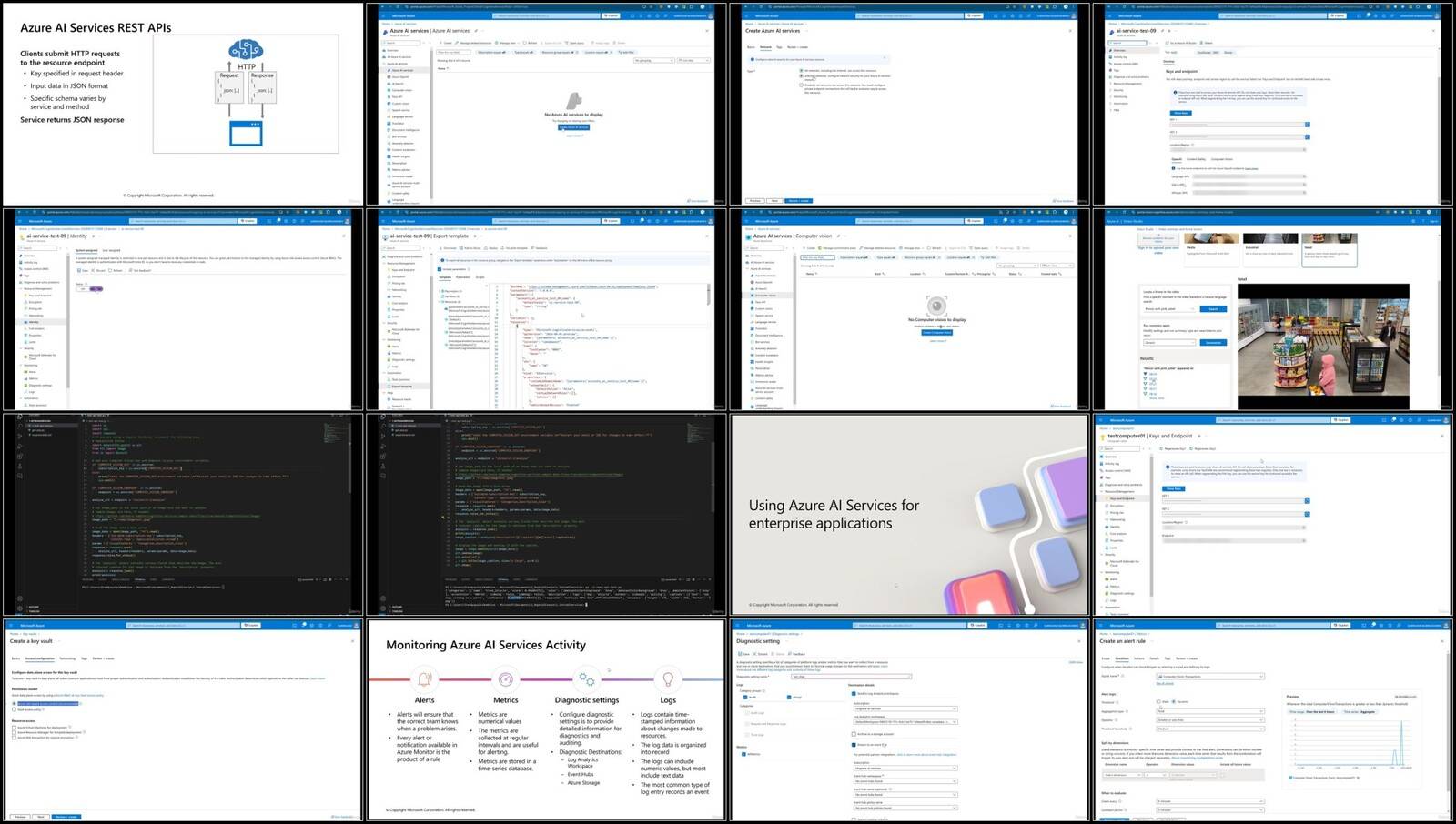Open the Vision Studio retail video thumbnail
The image size is (1456, 824).
1274,310
